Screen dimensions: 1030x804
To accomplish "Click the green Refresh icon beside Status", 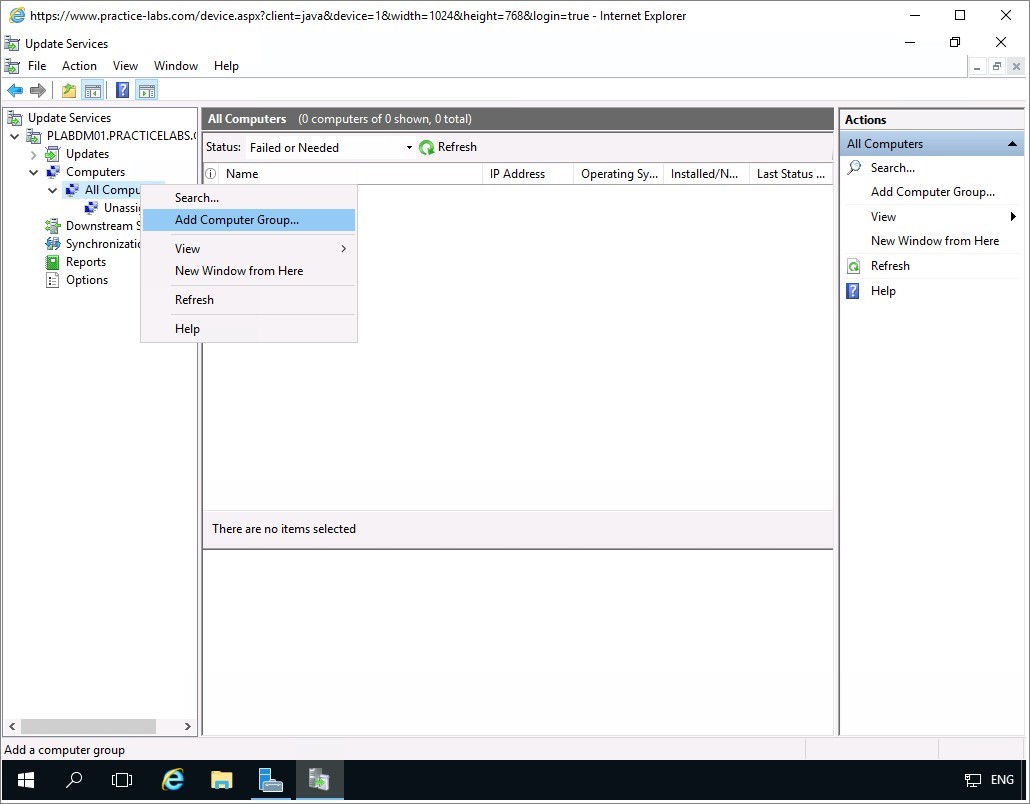I will pyautogui.click(x=427, y=148).
